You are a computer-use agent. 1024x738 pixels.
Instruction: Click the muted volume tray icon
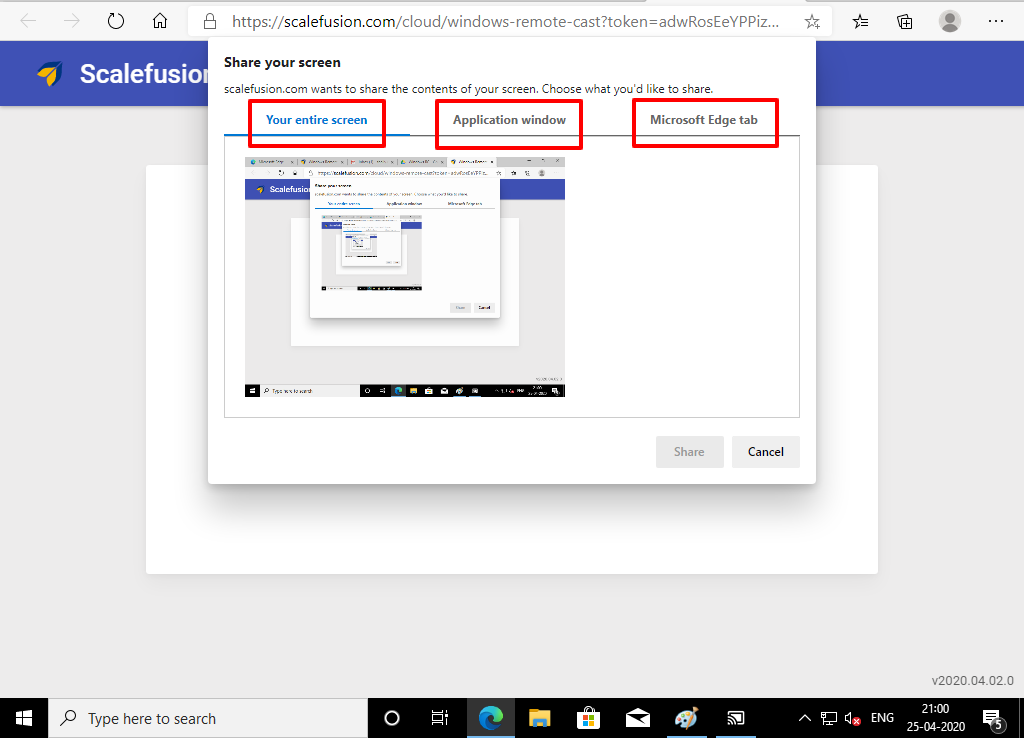point(853,718)
